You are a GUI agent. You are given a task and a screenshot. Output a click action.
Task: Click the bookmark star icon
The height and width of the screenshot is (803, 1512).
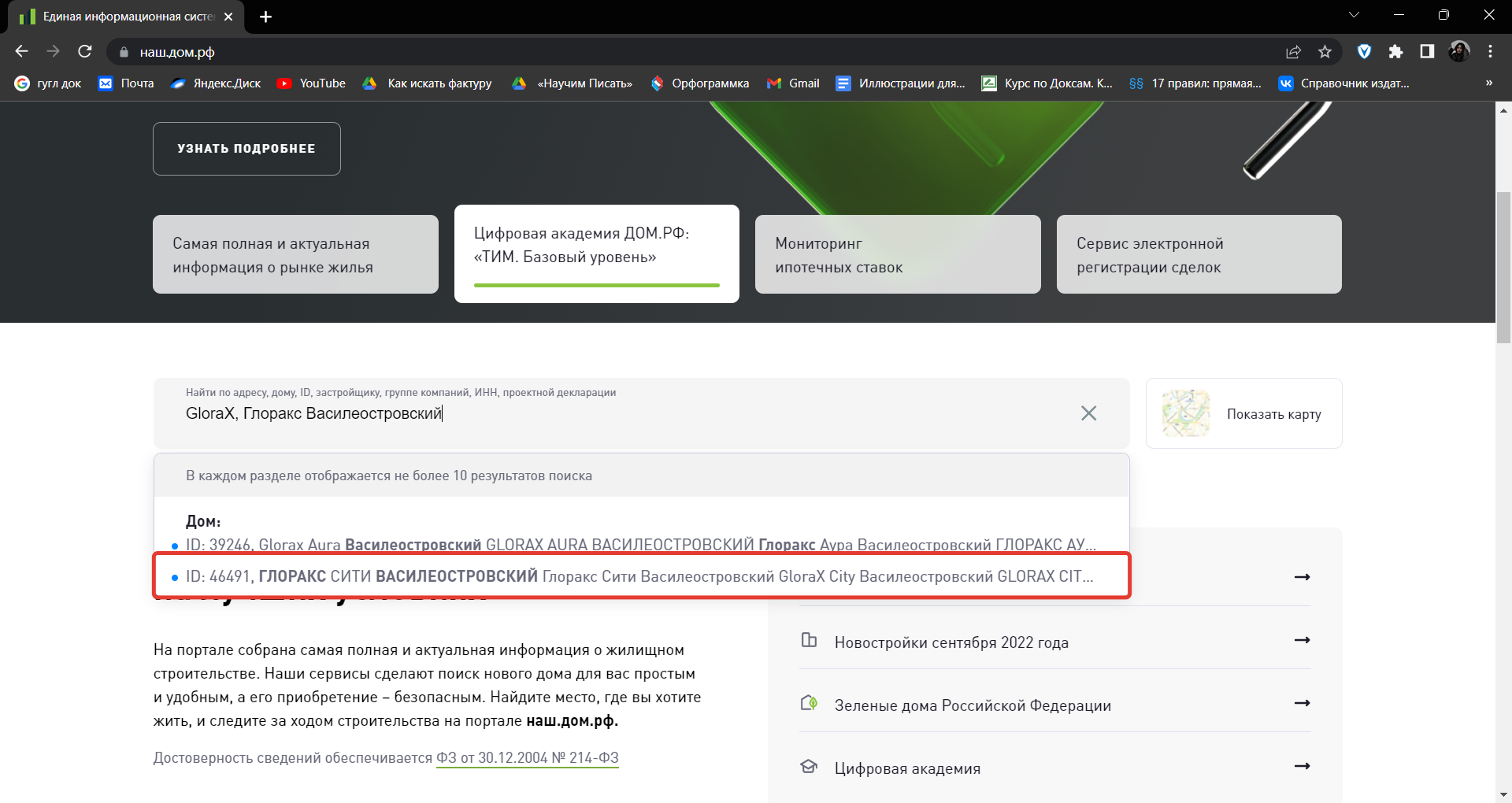point(1325,52)
